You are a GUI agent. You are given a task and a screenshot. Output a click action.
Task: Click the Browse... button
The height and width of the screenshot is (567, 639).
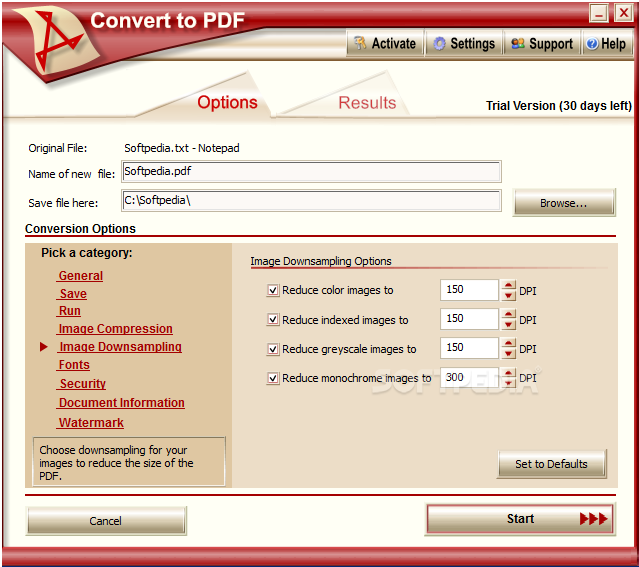click(564, 203)
